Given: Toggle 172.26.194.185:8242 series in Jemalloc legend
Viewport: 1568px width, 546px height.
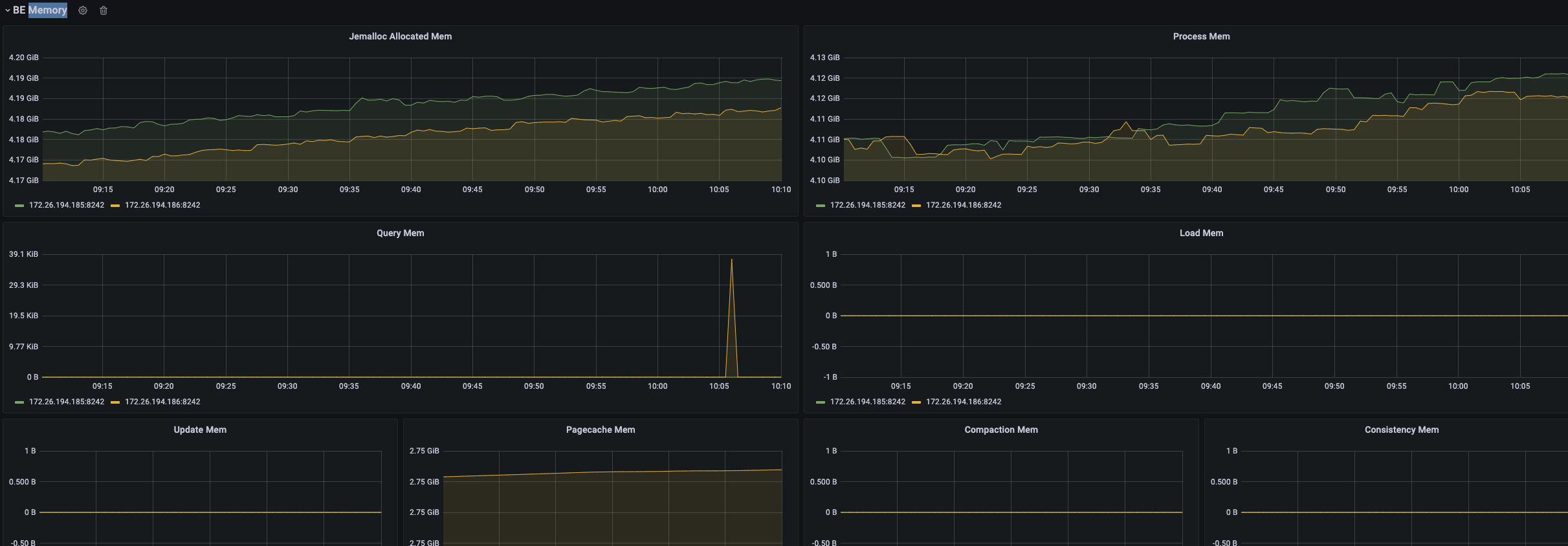Looking at the screenshot, I should [x=67, y=205].
